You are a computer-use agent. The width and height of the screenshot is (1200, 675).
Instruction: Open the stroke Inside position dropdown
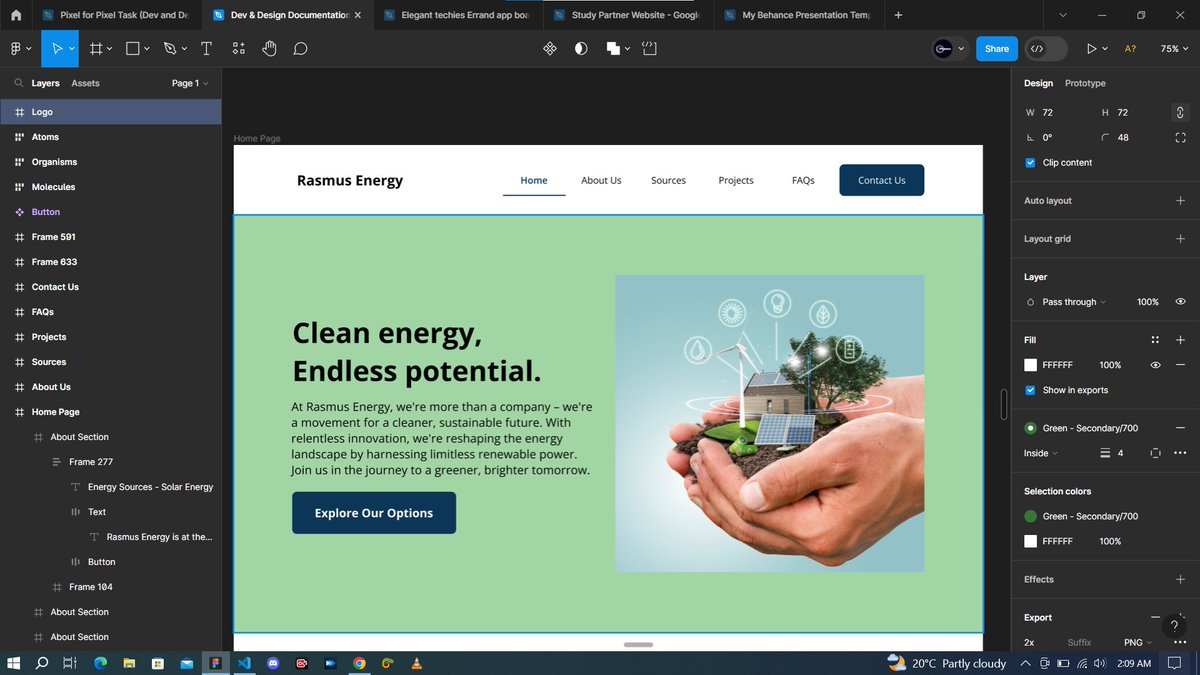pos(1041,453)
